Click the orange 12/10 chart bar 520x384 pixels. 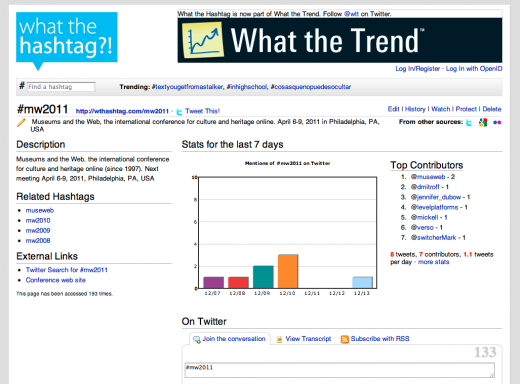click(288, 271)
